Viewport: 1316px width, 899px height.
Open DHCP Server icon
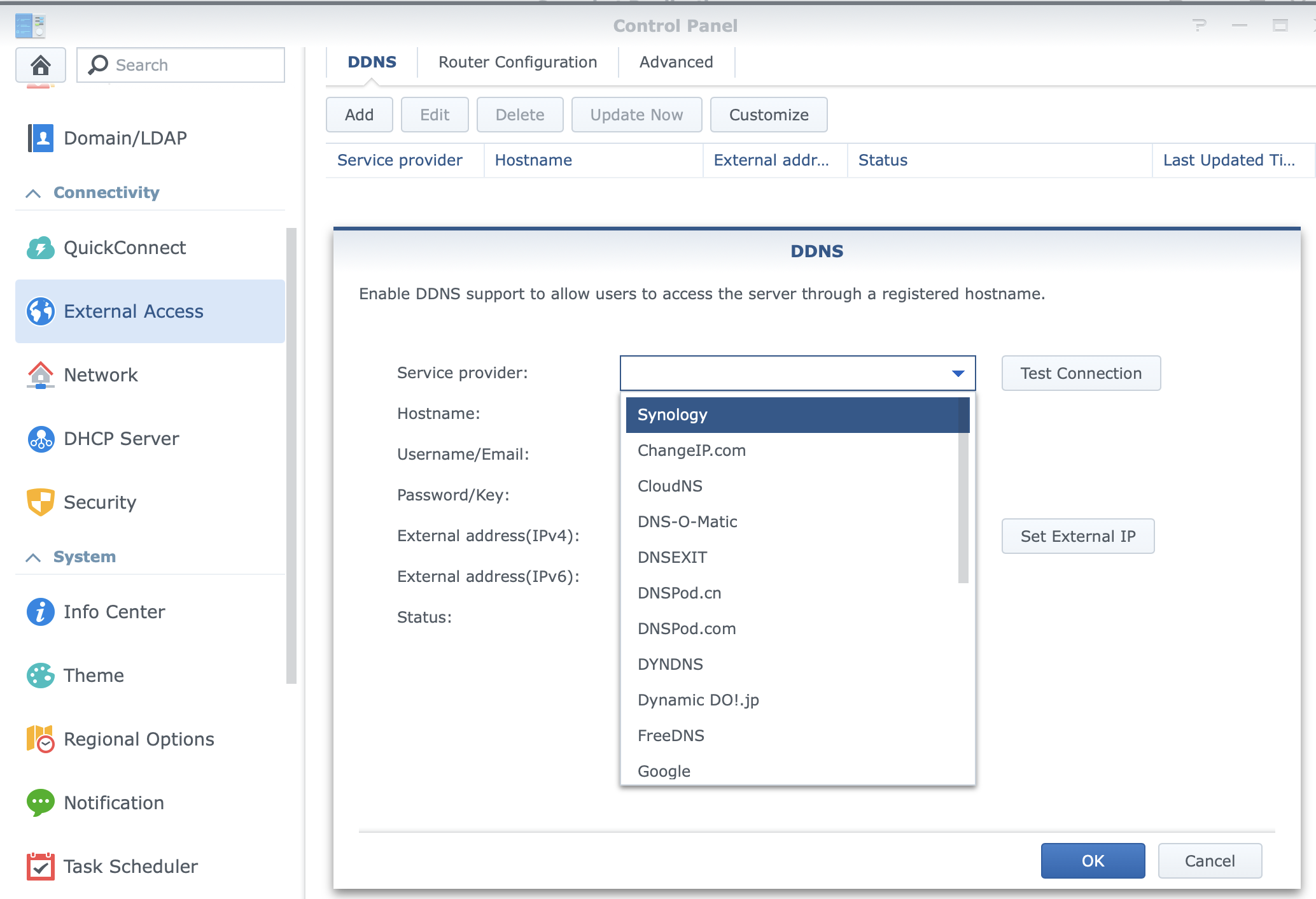pos(41,439)
